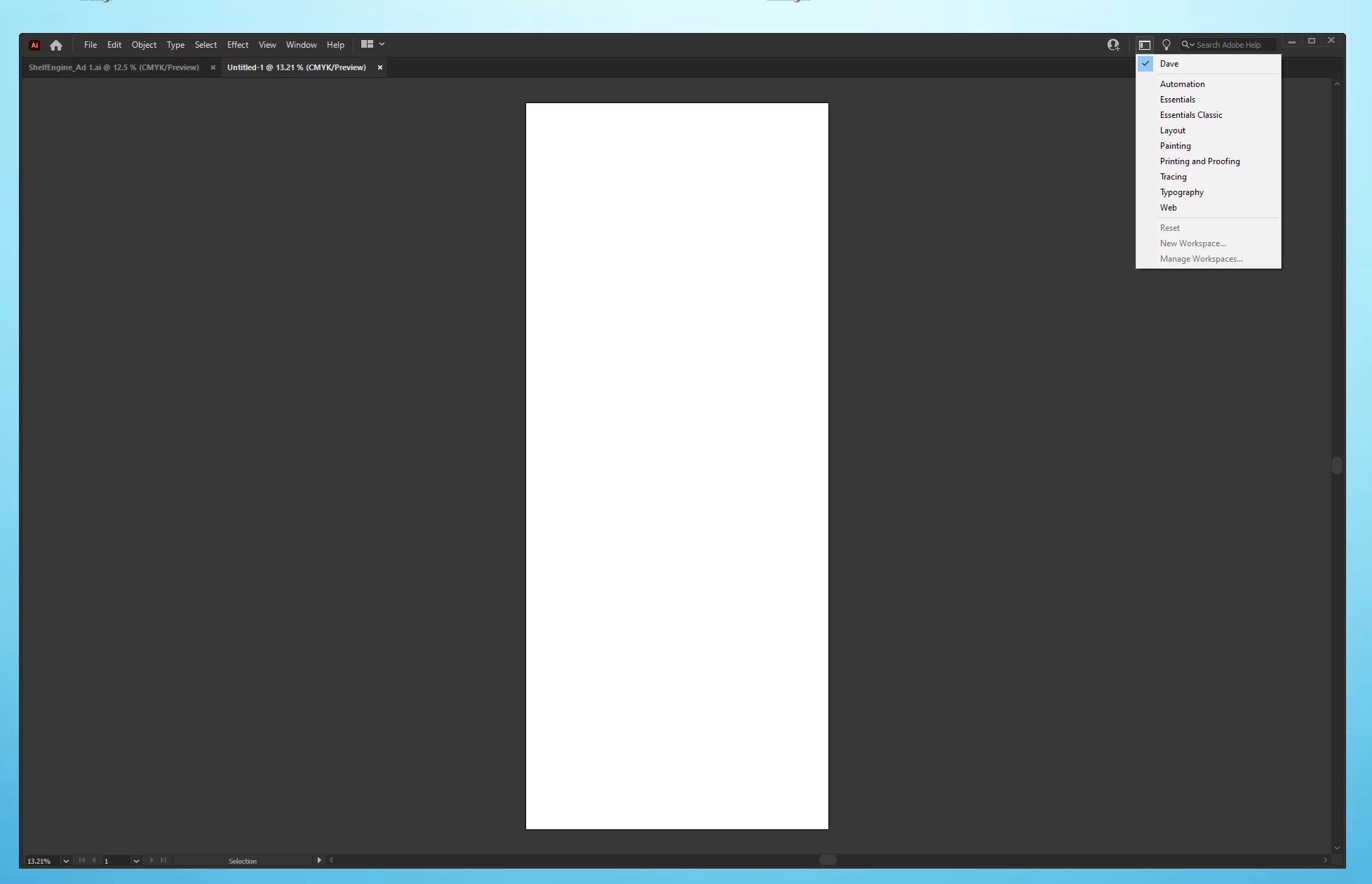This screenshot has height=884, width=1372.
Task: Open the Arrange Documents grid icon
Action: tap(367, 44)
